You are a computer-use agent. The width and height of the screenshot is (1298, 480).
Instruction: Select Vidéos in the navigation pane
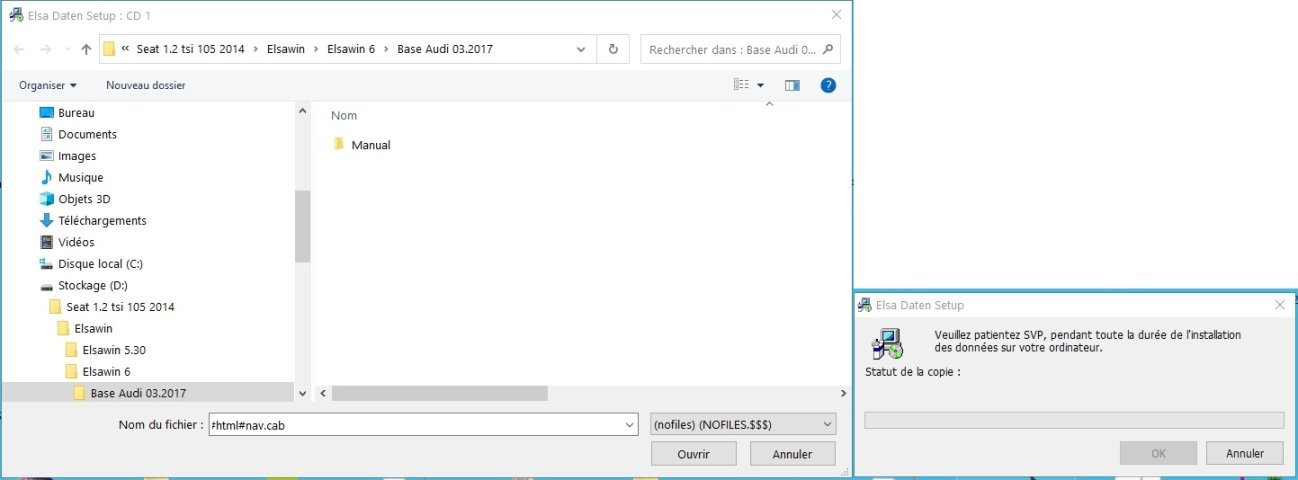point(76,242)
